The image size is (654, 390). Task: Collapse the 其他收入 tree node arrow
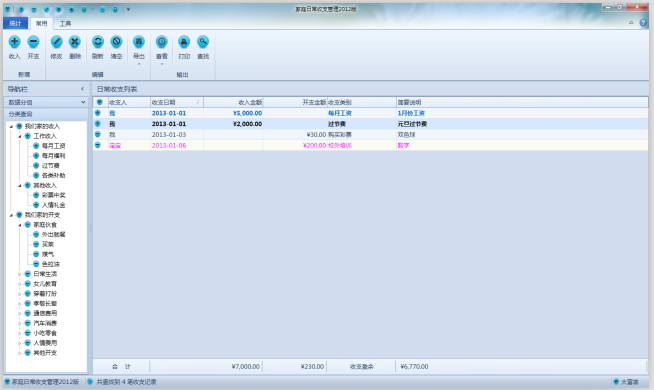click(20, 186)
